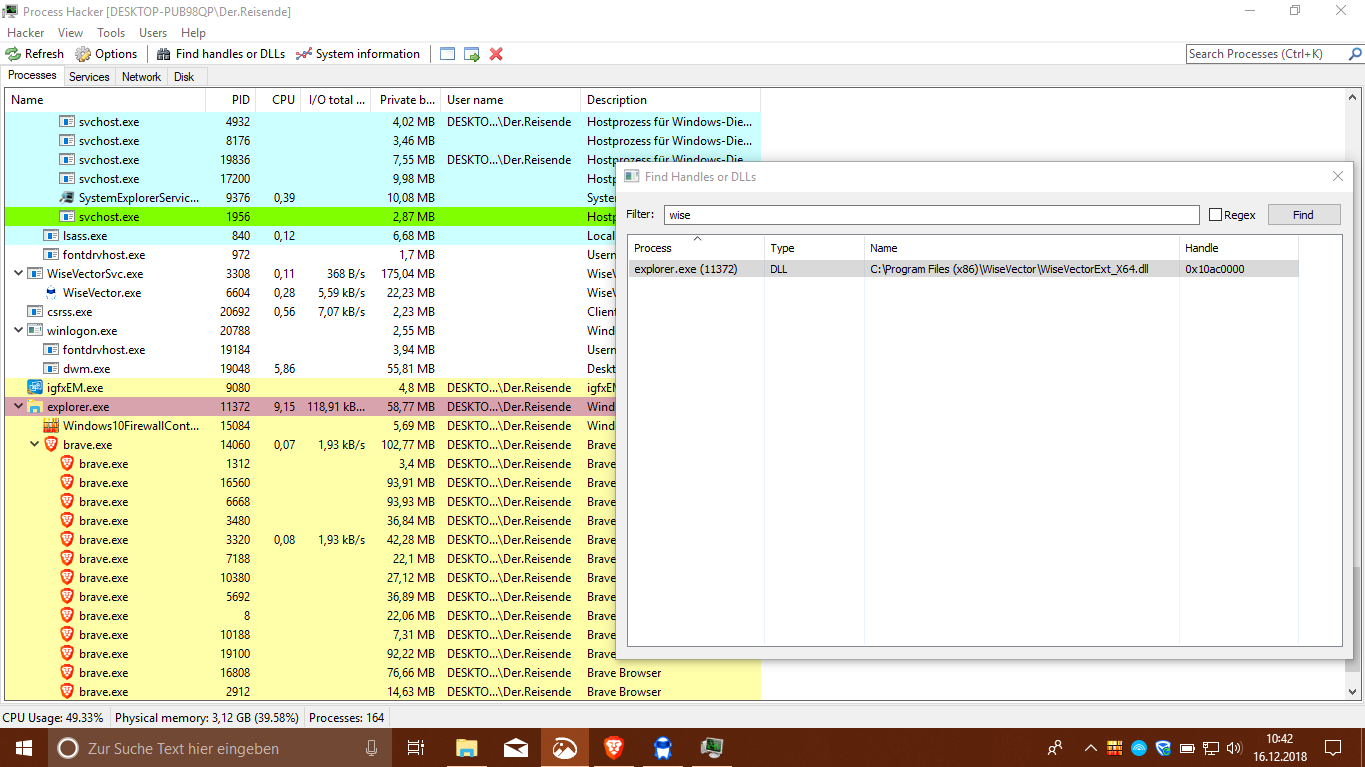
Task: Collapse the WiseVectorSvc.exe tree node
Action: pos(19,274)
